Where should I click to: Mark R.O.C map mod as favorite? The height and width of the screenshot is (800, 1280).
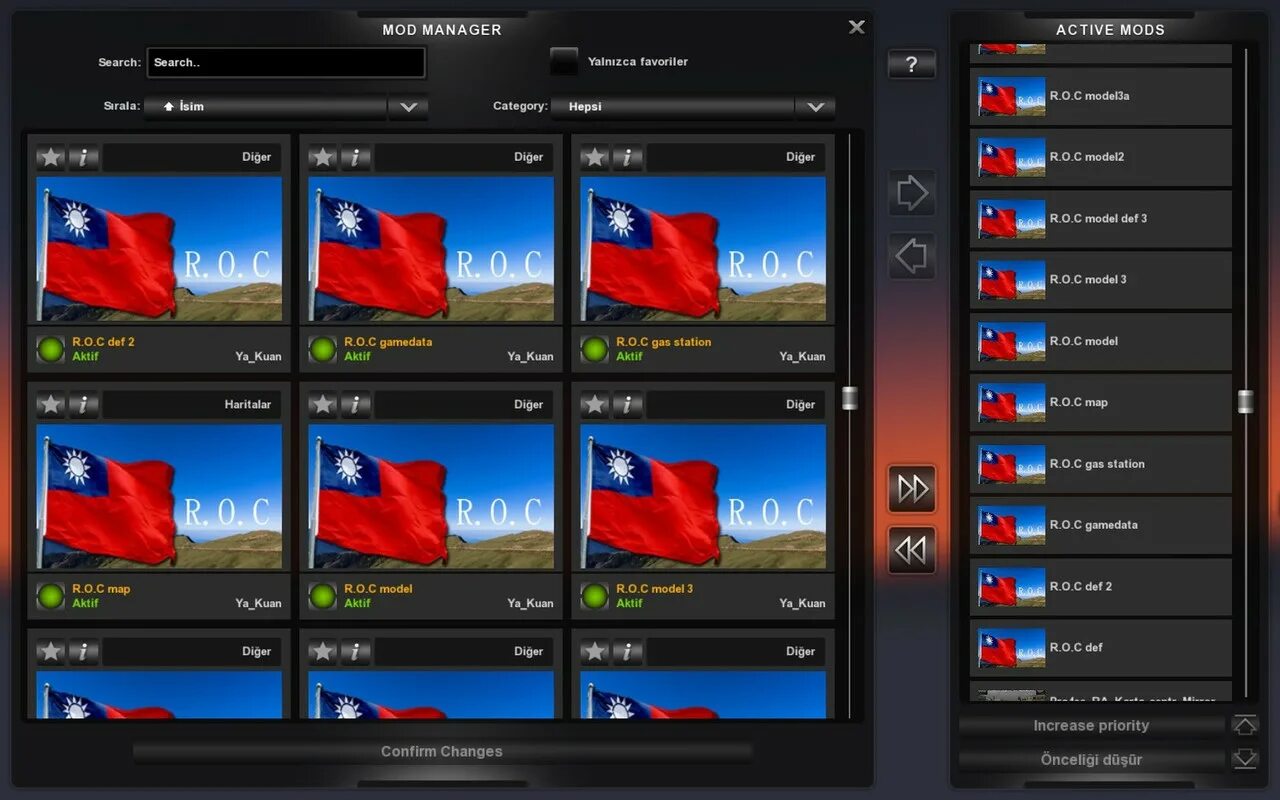coord(51,405)
